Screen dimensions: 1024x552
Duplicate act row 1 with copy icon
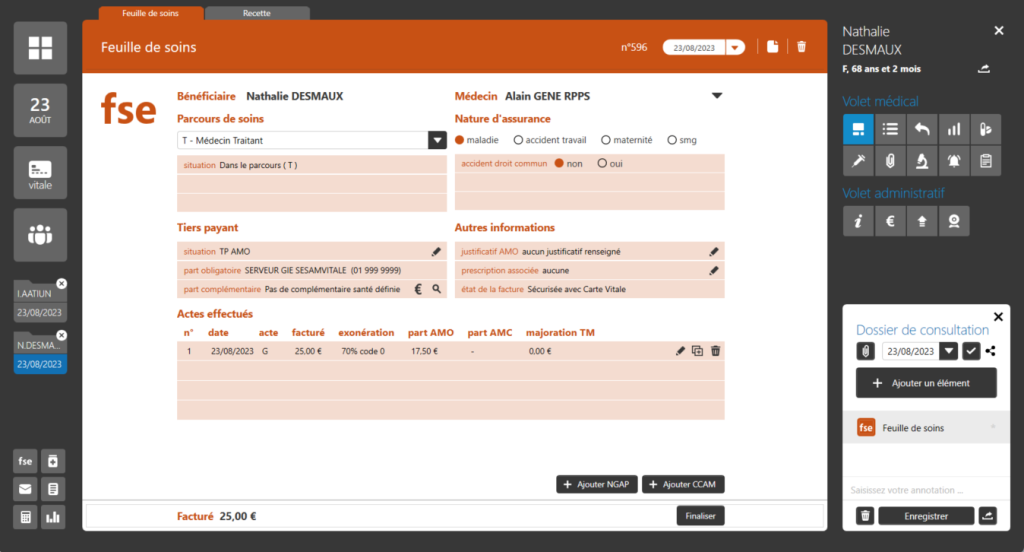point(698,351)
